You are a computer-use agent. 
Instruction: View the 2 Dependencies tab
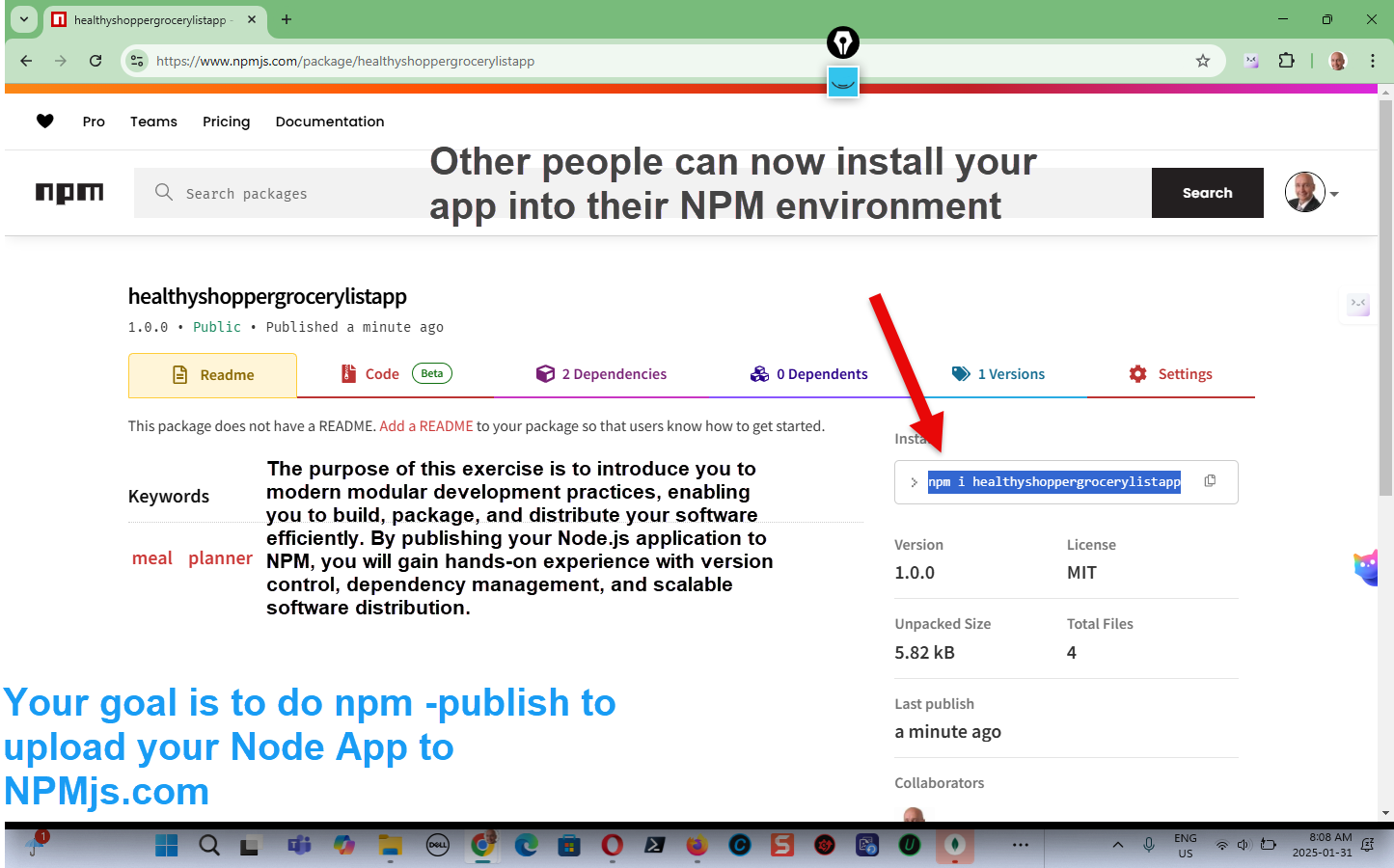click(601, 374)
